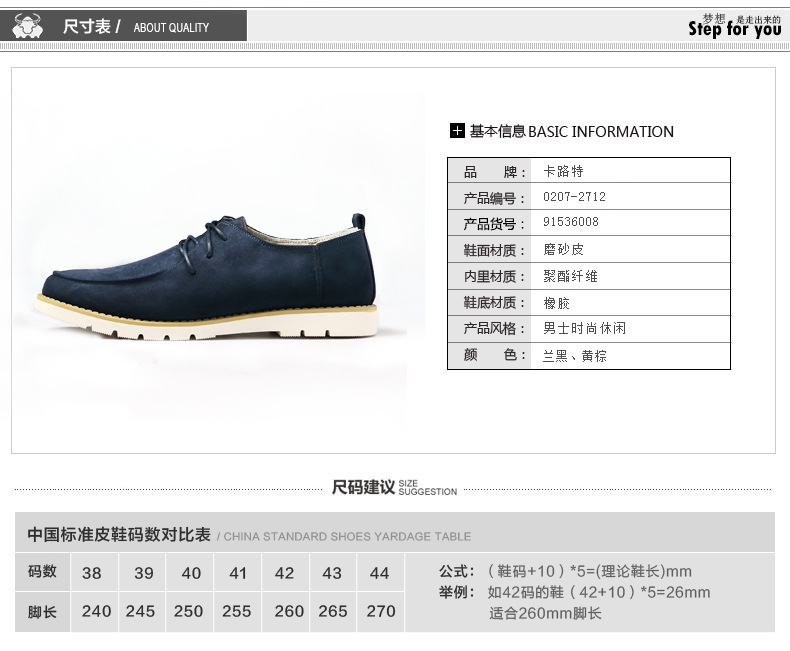The width and height of the screenshot is (790, 651).
Task: Click the 中国标准皮鞋码数对比表 title
Action: pos(119,535)
